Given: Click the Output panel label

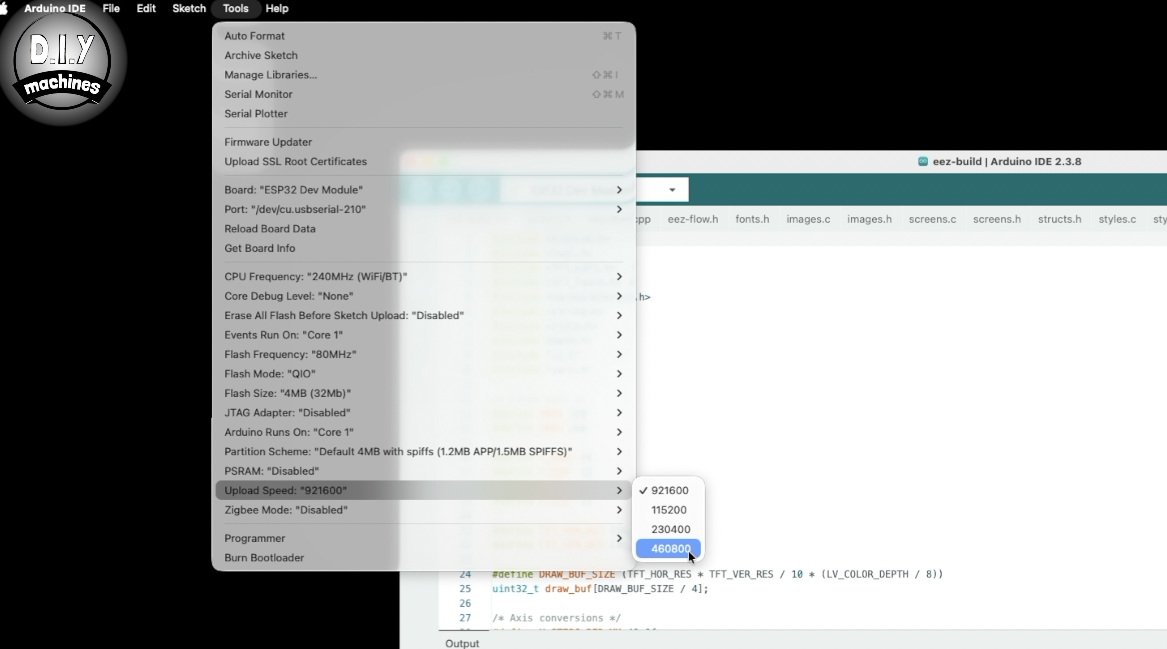Looking at the screenshot, I should 462,643.
